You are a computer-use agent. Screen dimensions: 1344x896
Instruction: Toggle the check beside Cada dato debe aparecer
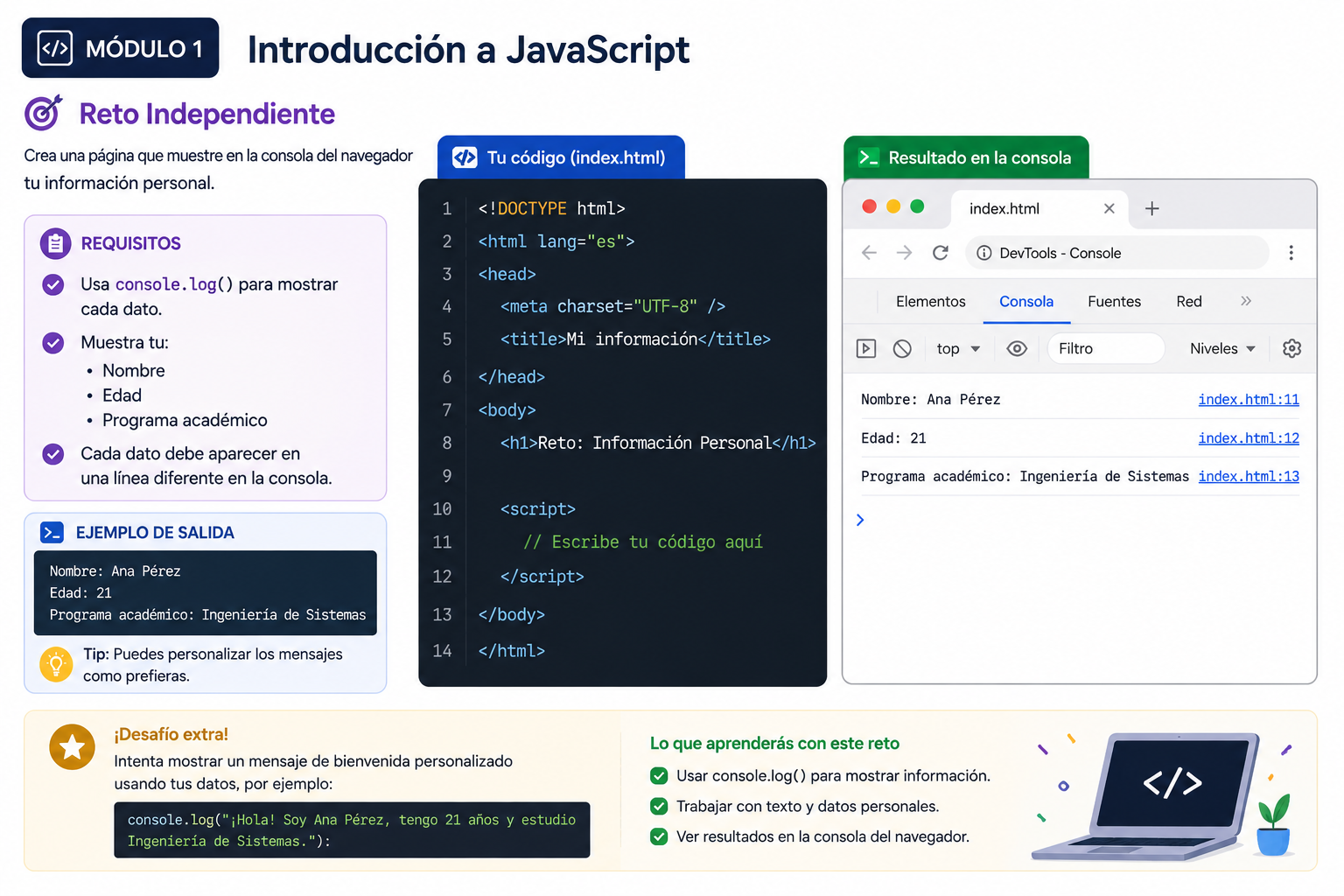click(x=53, y=454)
